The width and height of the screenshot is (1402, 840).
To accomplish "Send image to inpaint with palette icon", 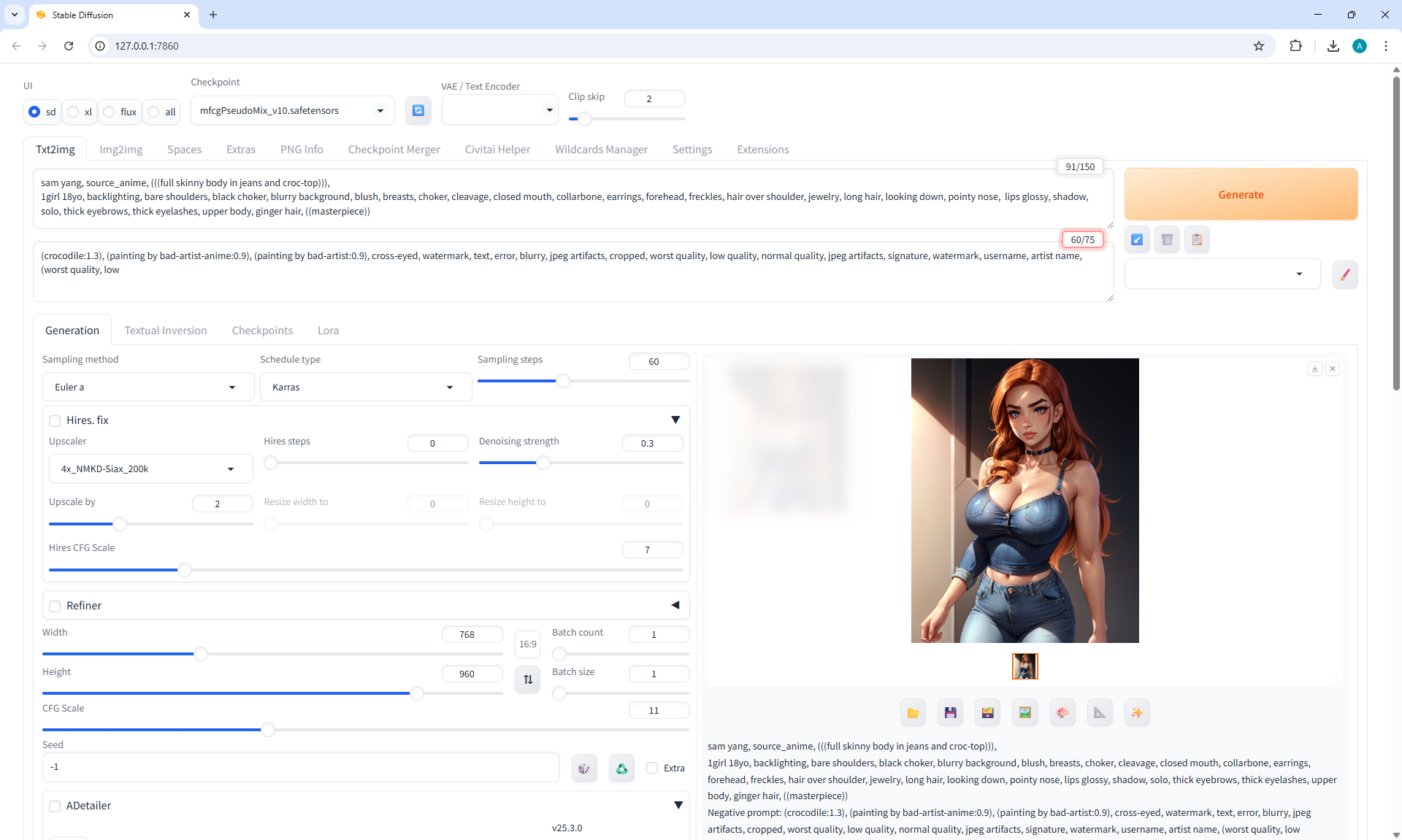I will point(1062,713).
